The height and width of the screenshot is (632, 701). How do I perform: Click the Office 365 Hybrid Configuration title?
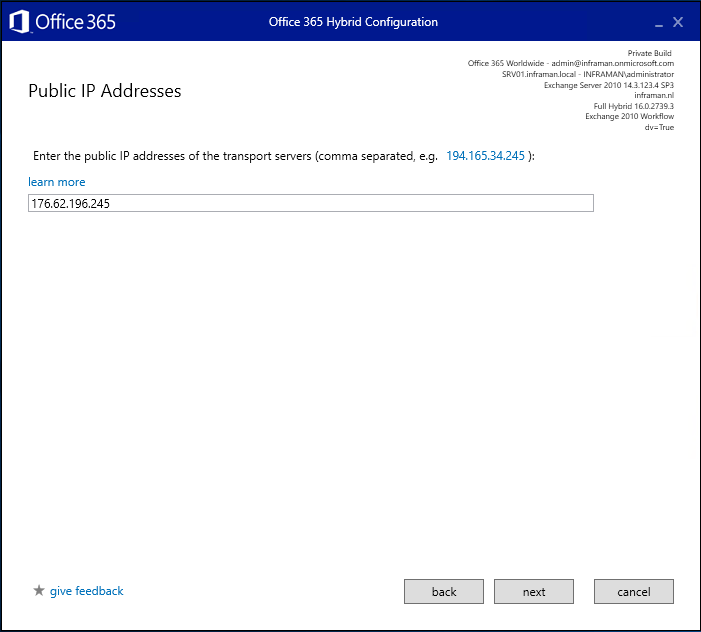coord(353,22)
